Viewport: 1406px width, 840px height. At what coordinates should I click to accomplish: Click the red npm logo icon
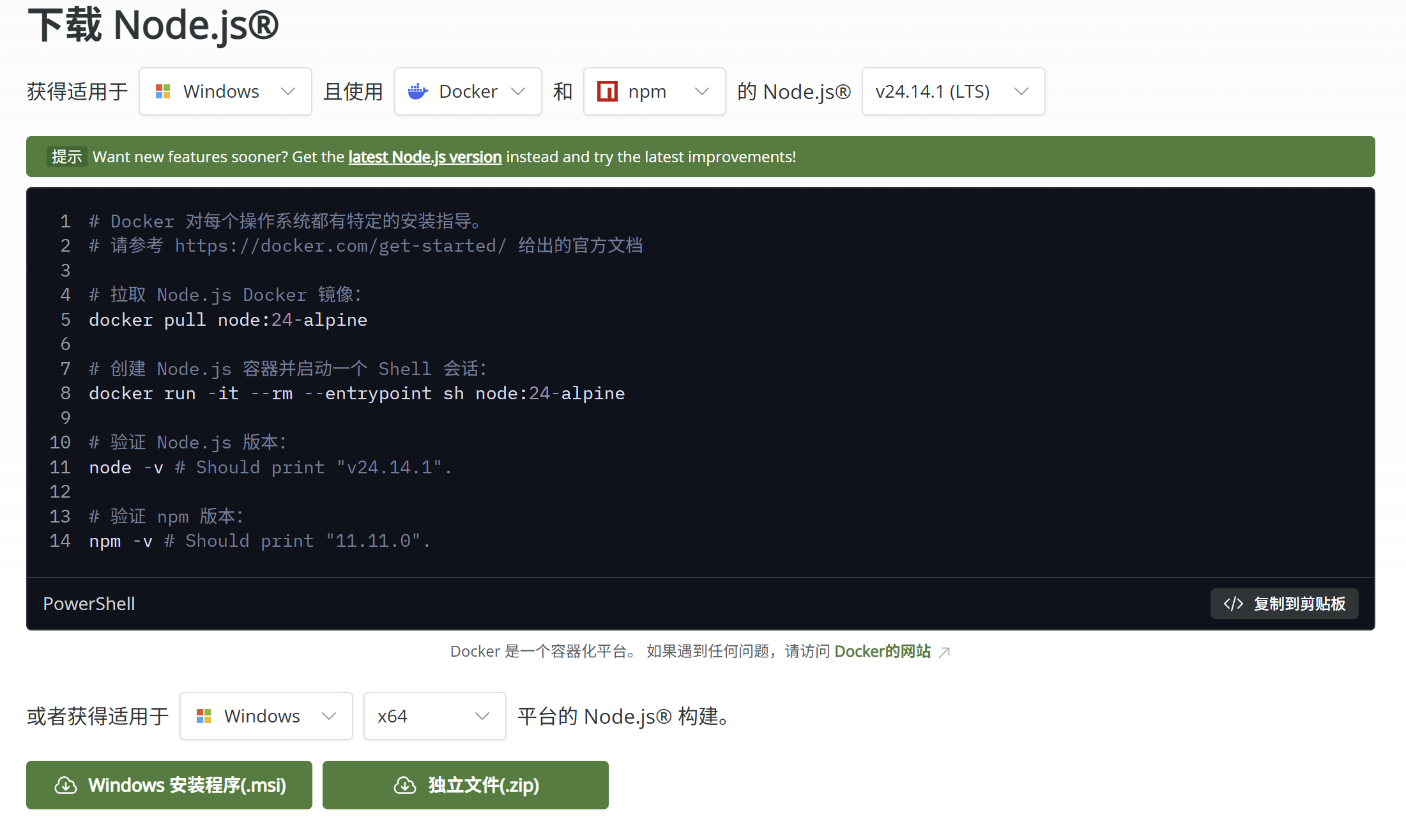[607, 91]
